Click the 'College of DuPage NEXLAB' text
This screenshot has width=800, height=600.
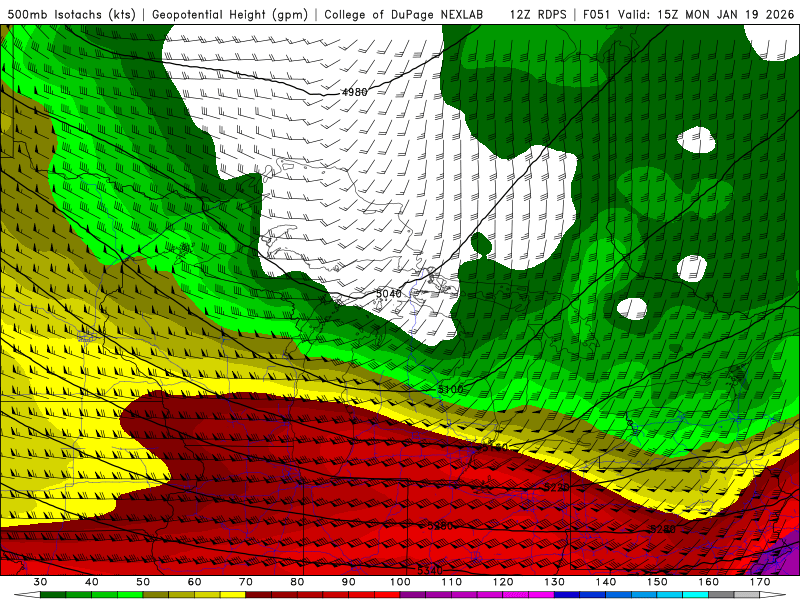[404, 14]
